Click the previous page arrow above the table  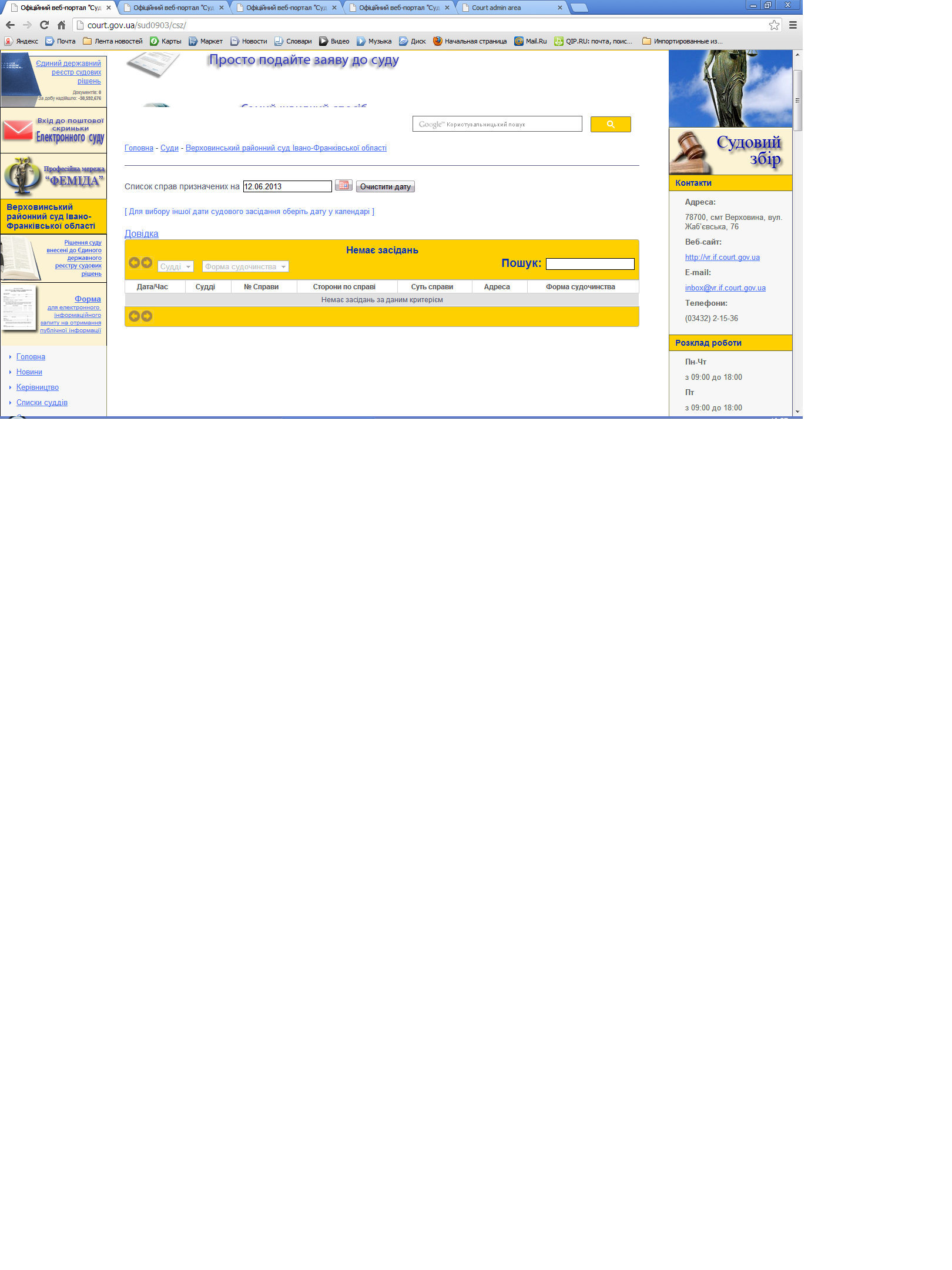point(134,263)
